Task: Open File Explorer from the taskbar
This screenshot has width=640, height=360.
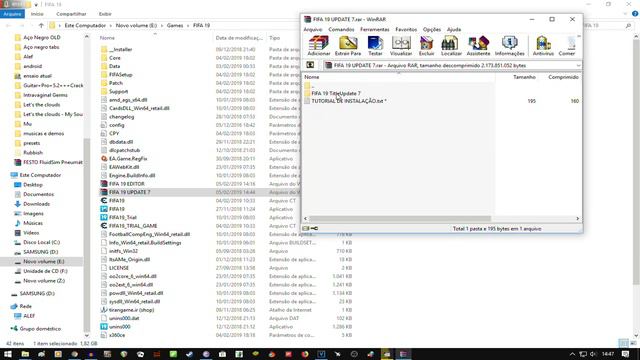Action: pyautogui.click(x=25, y=354)
